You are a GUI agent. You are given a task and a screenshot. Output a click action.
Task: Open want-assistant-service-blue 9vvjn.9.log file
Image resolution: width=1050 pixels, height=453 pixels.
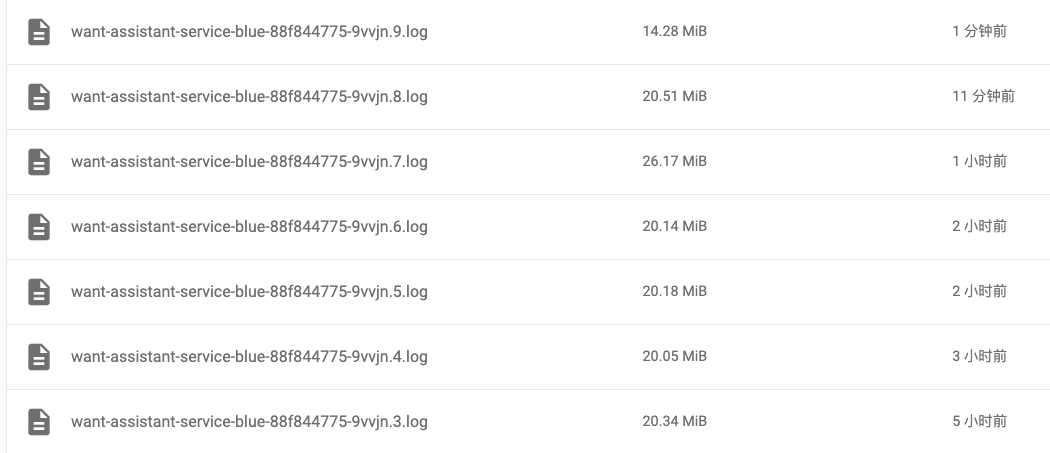tap(249, 32)
